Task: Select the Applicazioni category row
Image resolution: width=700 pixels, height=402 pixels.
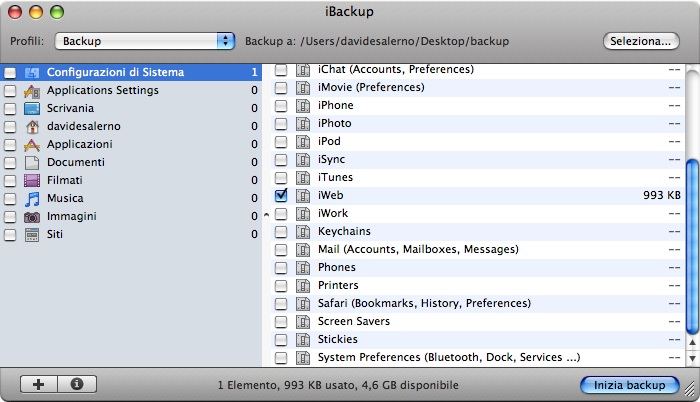Action: coord(131,144)
